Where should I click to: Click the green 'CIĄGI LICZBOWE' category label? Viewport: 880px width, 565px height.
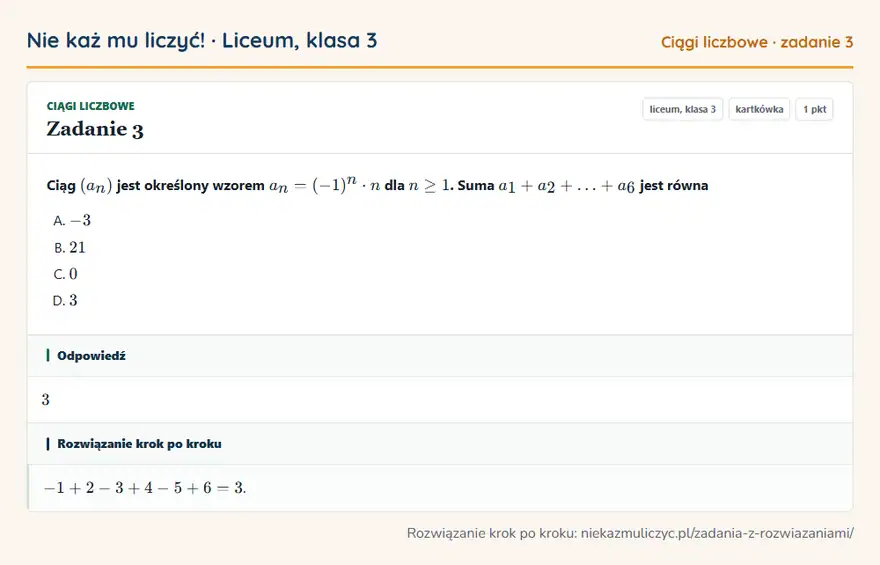[x=90, y=106]
